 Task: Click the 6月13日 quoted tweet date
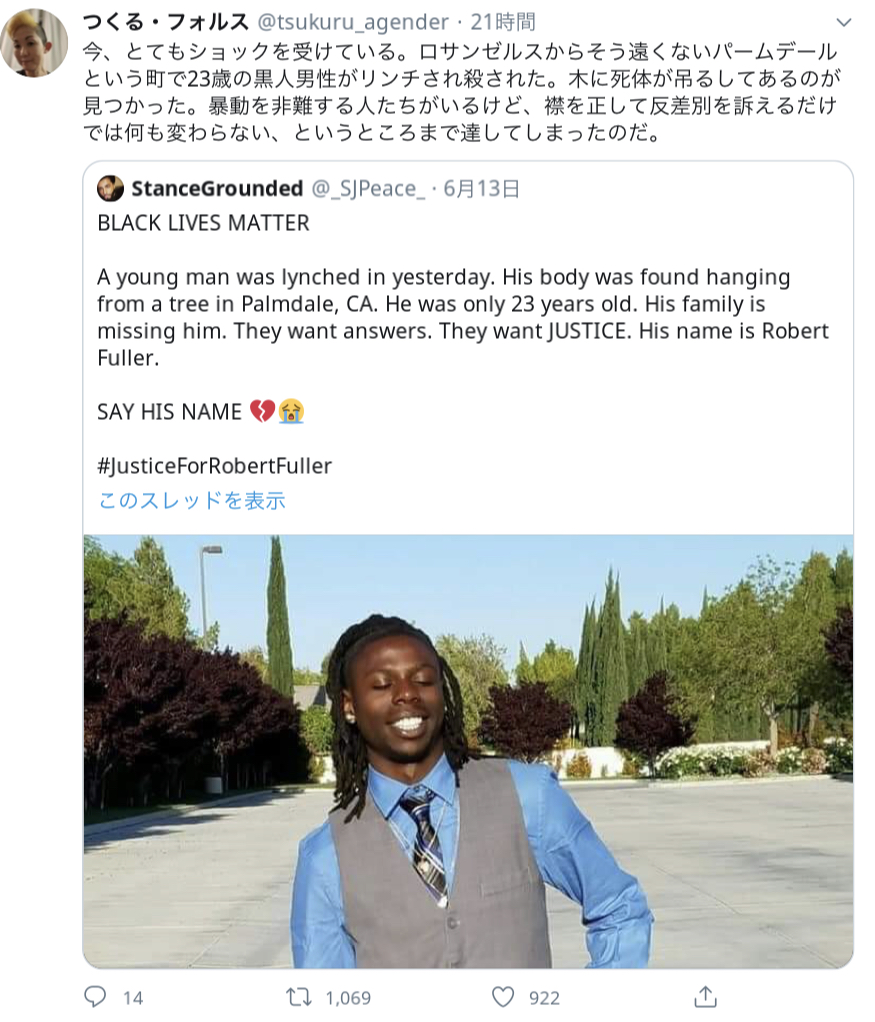point(481,188)
